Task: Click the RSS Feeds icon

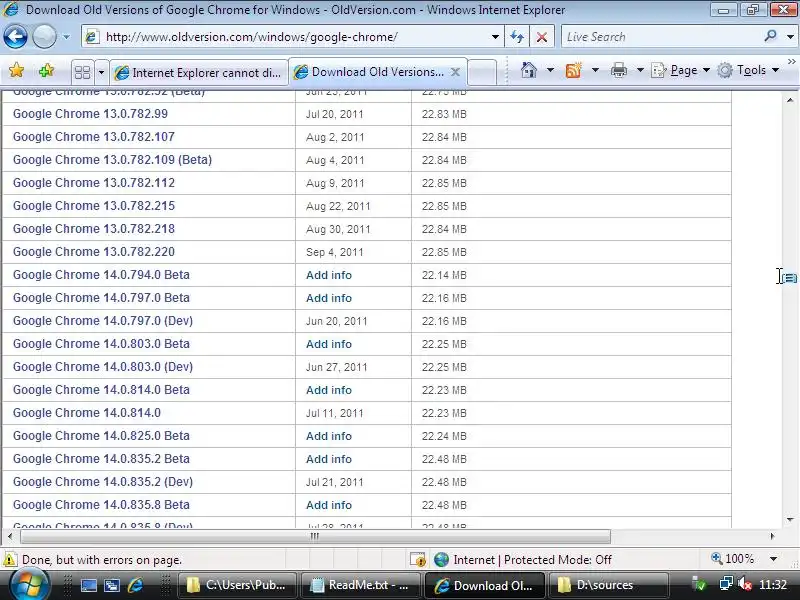Action: pyautogui.click(x=573, y=70)
